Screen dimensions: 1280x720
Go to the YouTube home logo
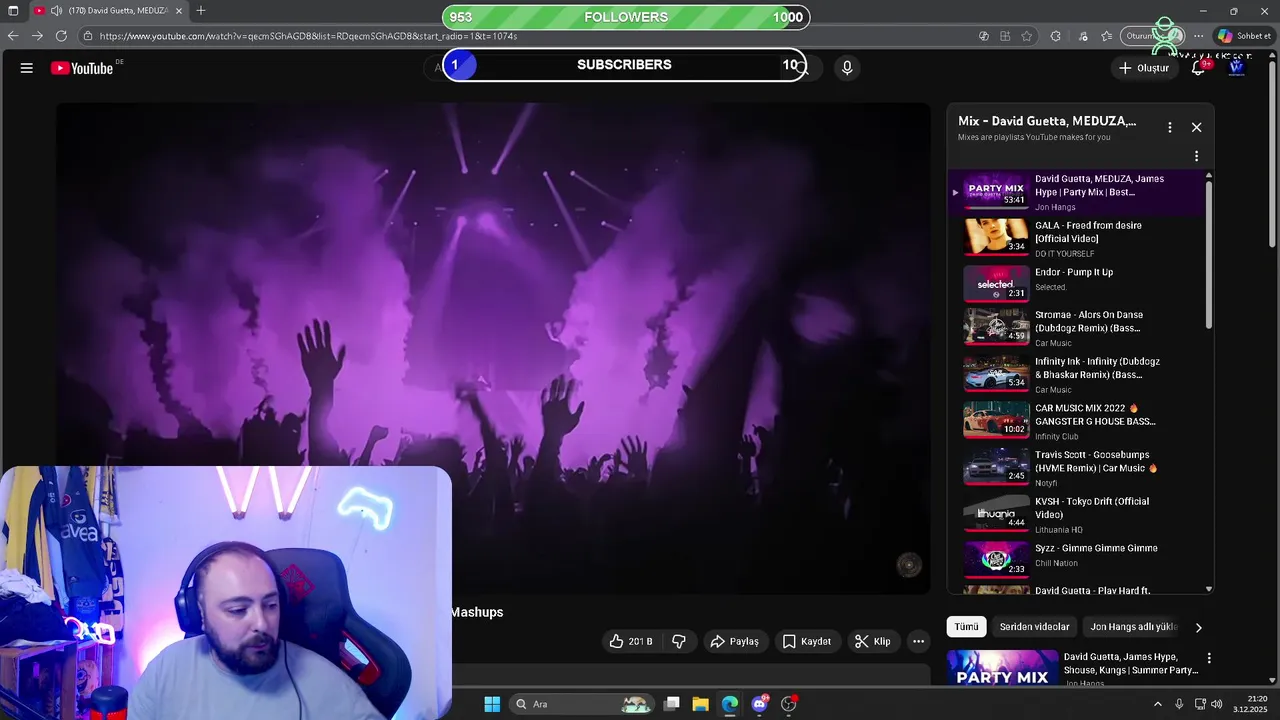[x=82, y=68]
